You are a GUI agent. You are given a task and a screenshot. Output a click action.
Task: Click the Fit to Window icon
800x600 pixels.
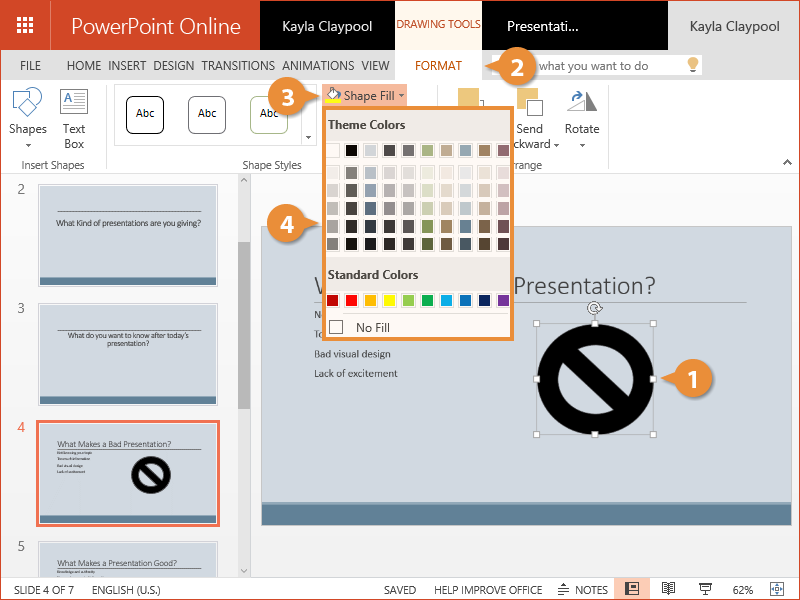pyautogui.click(x=779, y=589)
